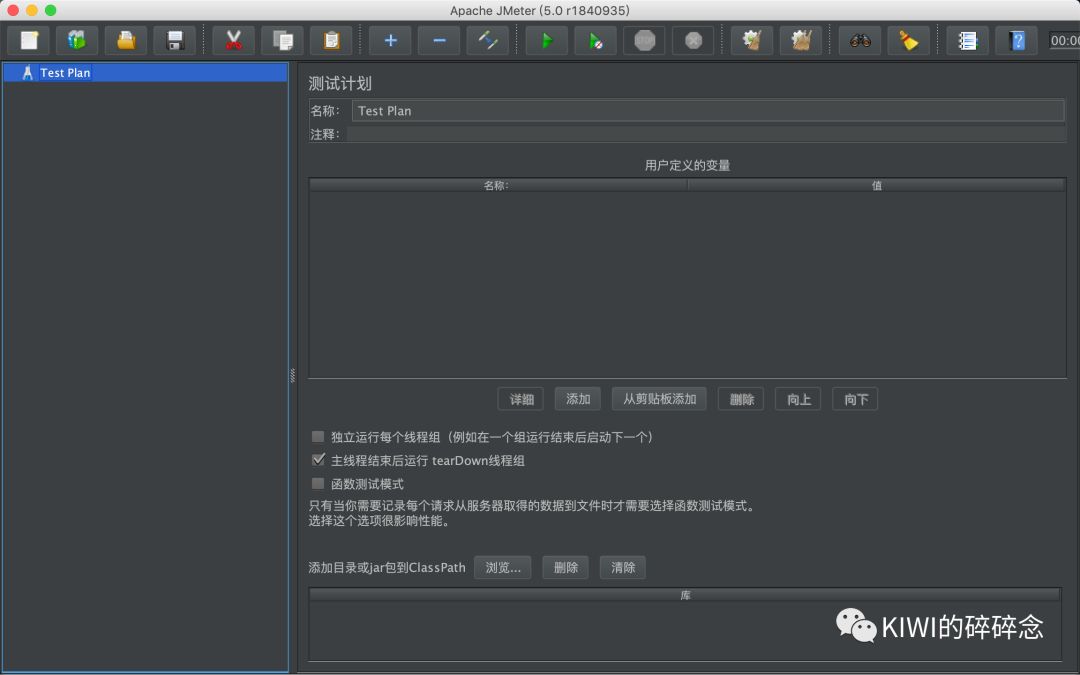The width and height of the screenshot is (1080, 675).
Task: Clear results with gear broom icon
Action: 752,41
